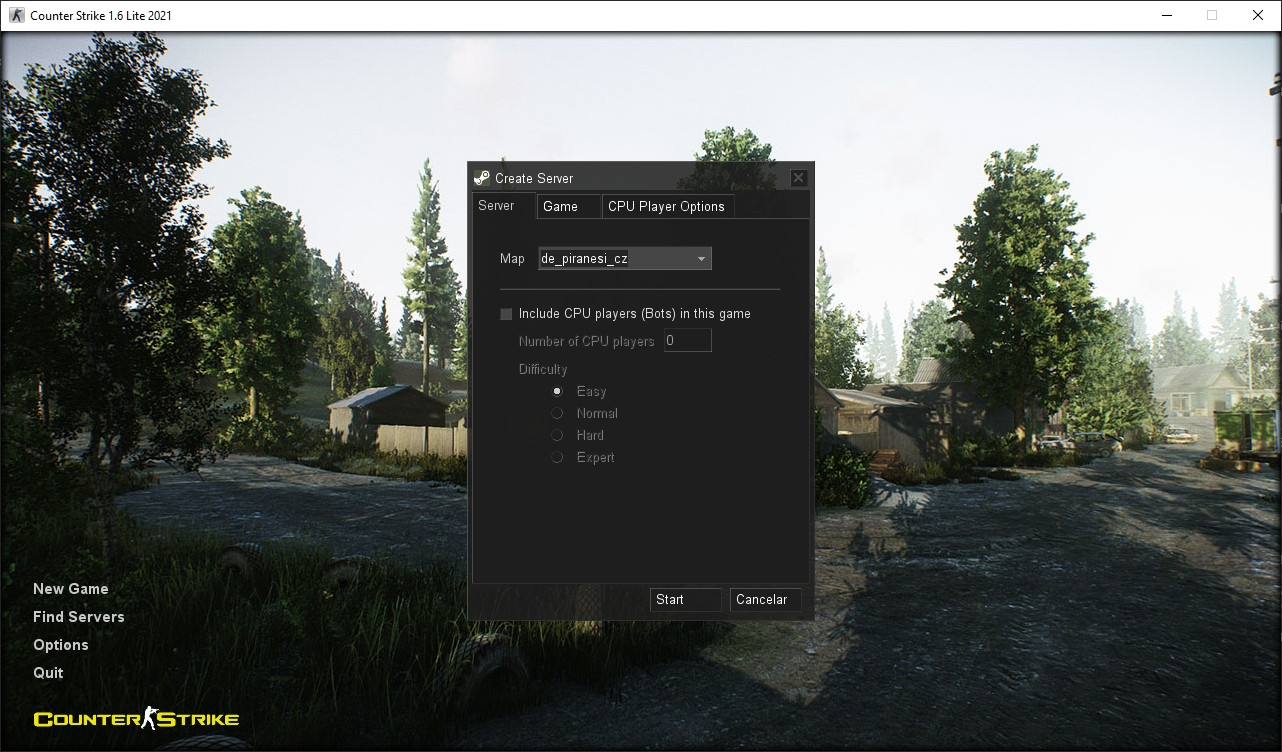This screenshot has height=752, width=1282.
Task: Open the Map selection dropdown
Action: coord(620,258)
